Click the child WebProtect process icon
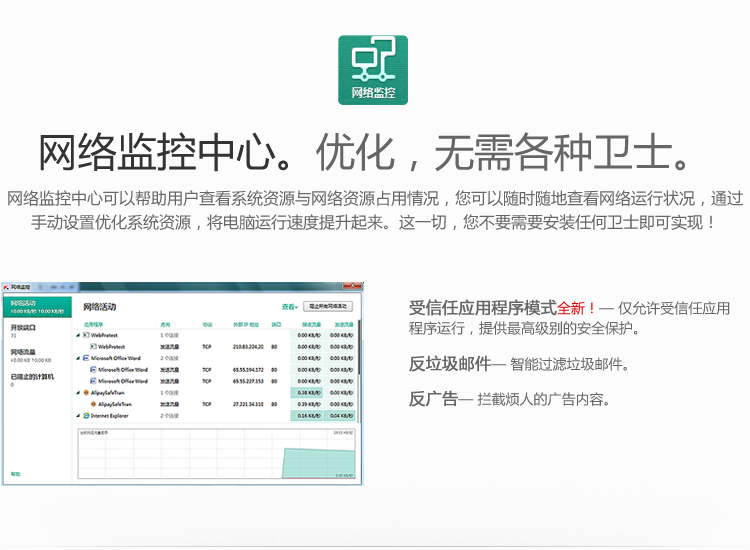The height and width of the screenshot is (550, 750). (x=93, y=346)
